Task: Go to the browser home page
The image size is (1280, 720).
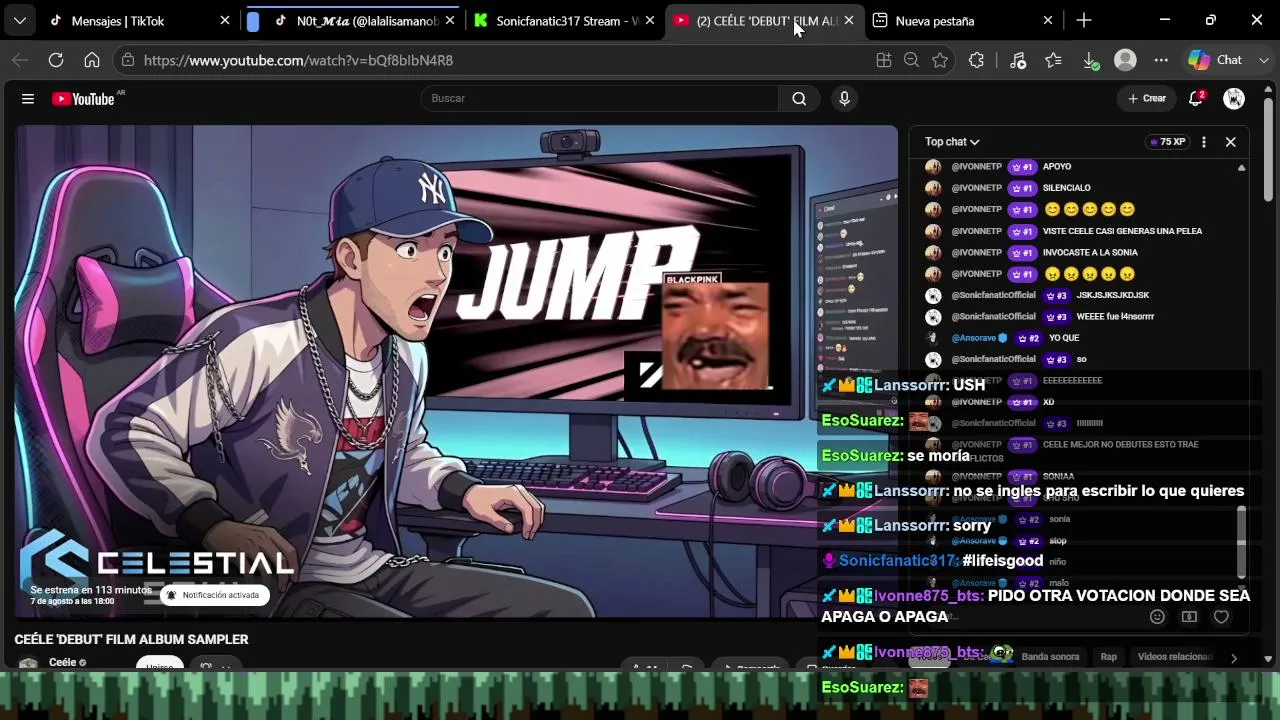Action: [92, 60]
